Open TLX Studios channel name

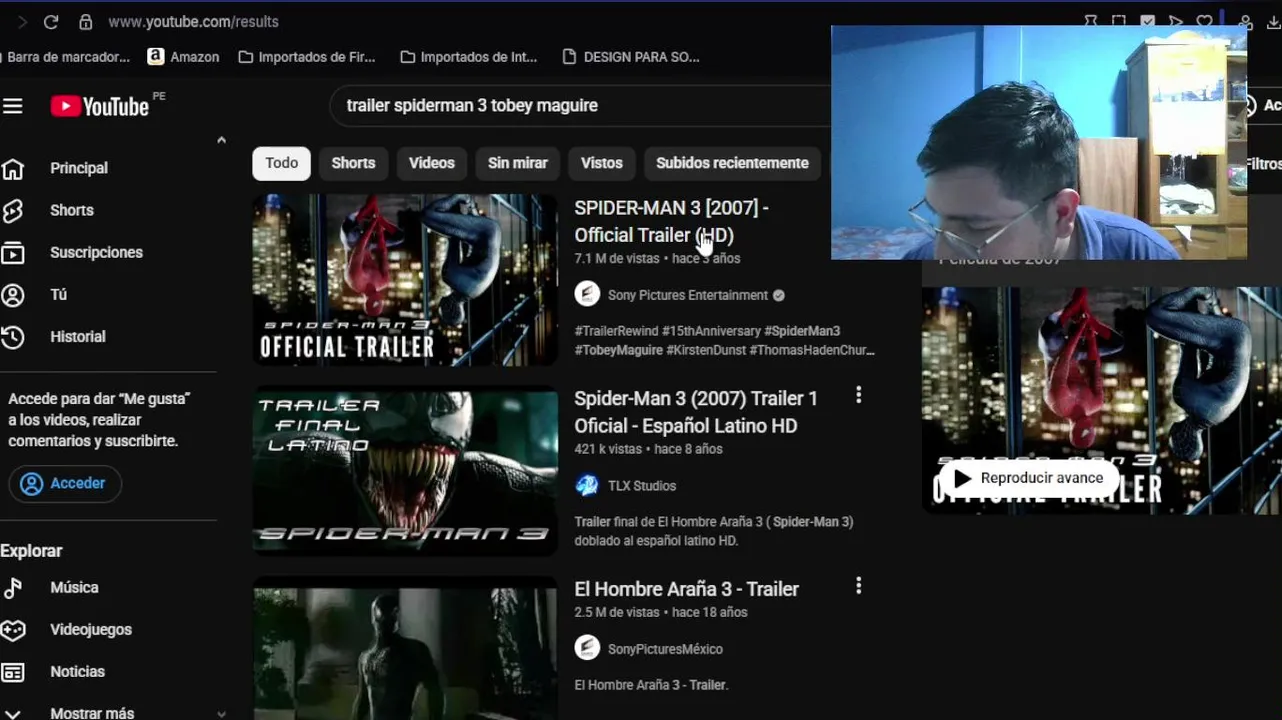click(x=642, y=486)
